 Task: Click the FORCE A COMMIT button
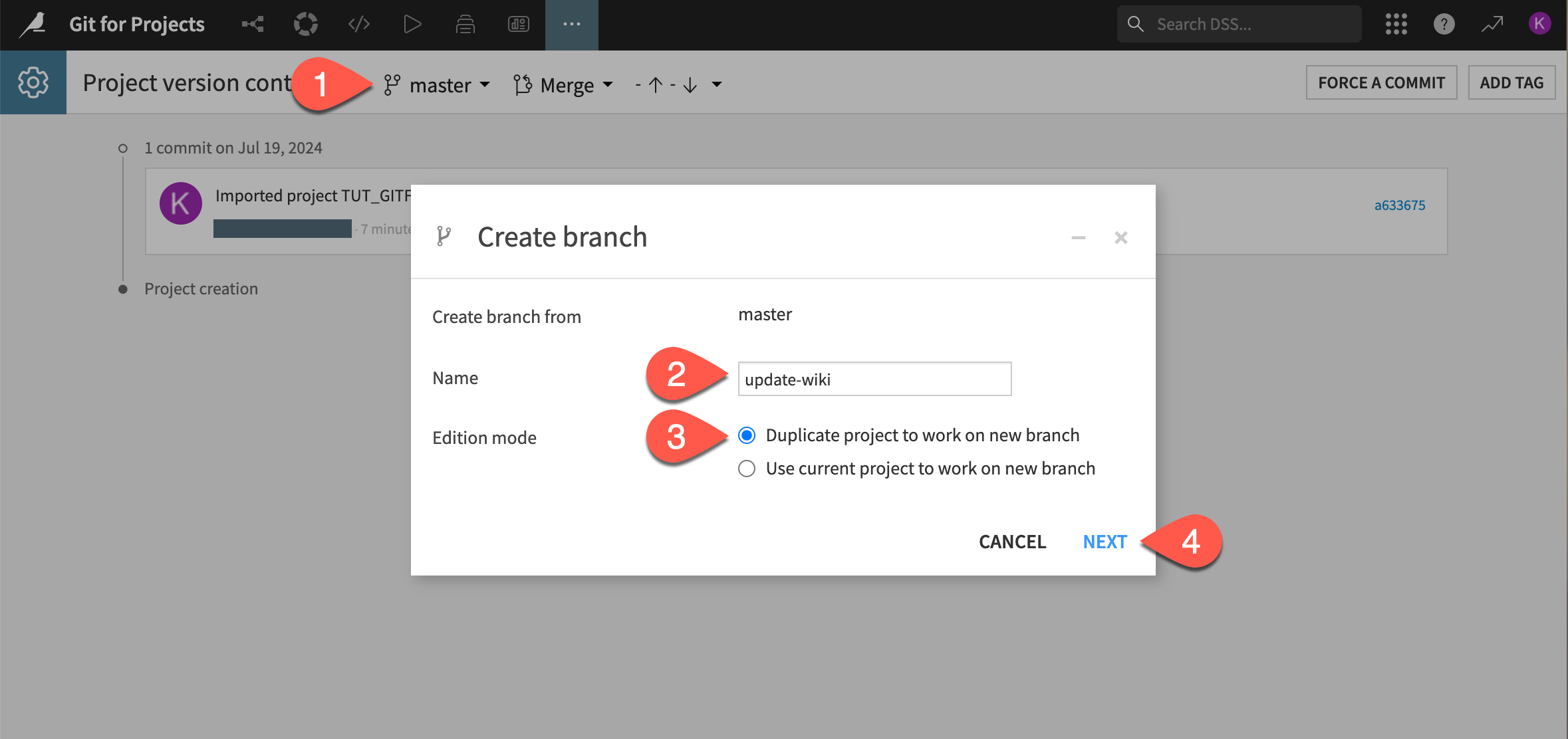coord(1381,82)
